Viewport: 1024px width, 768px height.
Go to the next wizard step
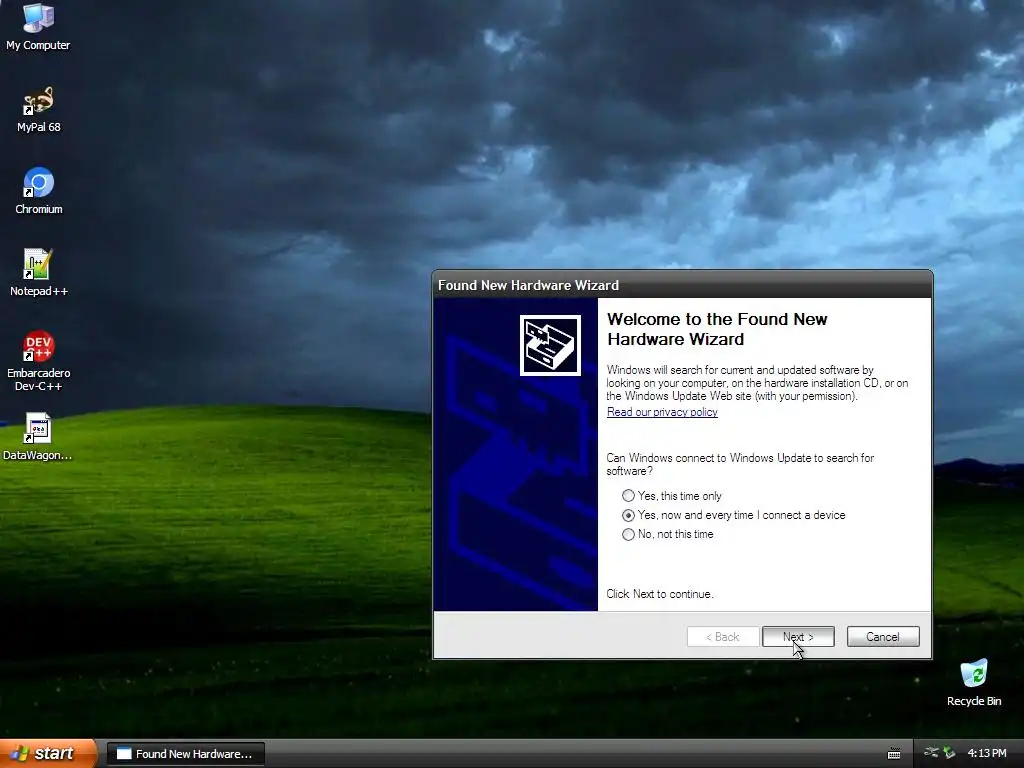tap(798, 637)
